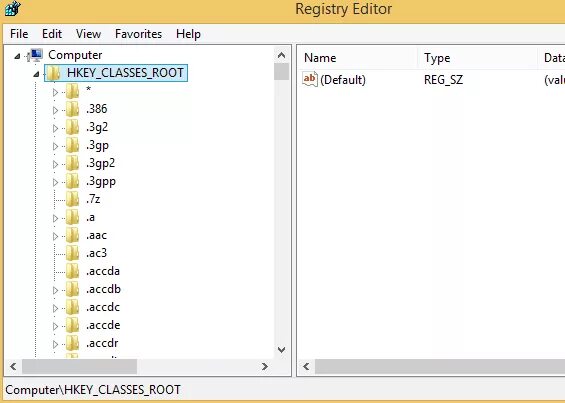Open the File menu
Viewport: 565px width, 403px height.
point(19,34)
